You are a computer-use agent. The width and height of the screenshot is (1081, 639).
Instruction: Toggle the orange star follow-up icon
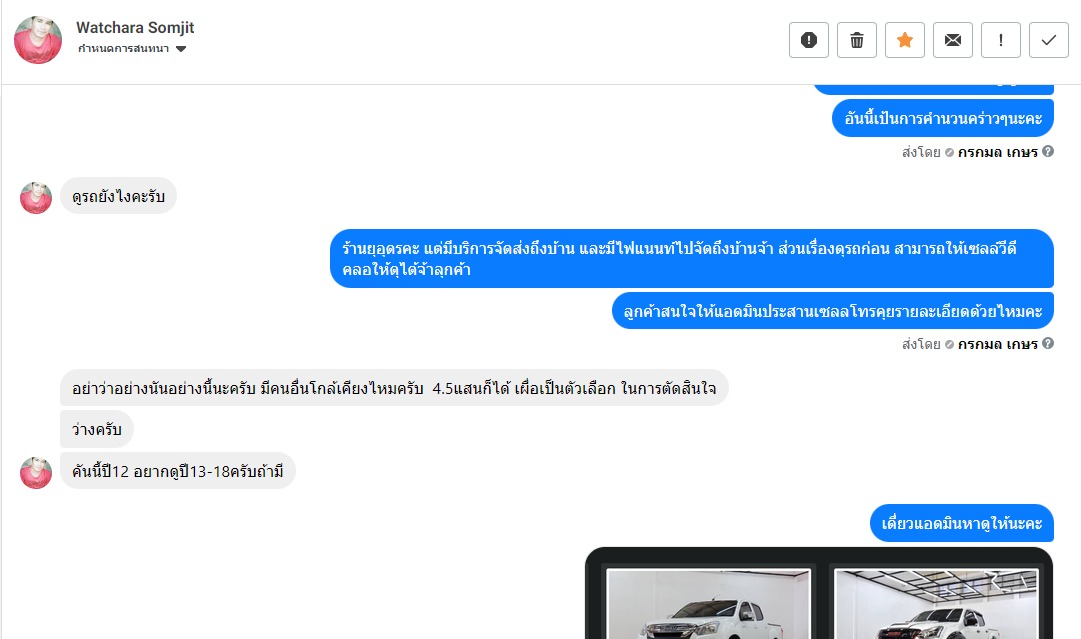click(x=905, y=40)
